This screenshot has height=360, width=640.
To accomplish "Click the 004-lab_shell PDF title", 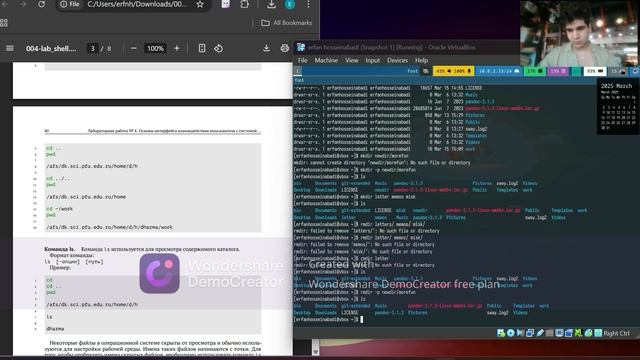I will 51,48.
